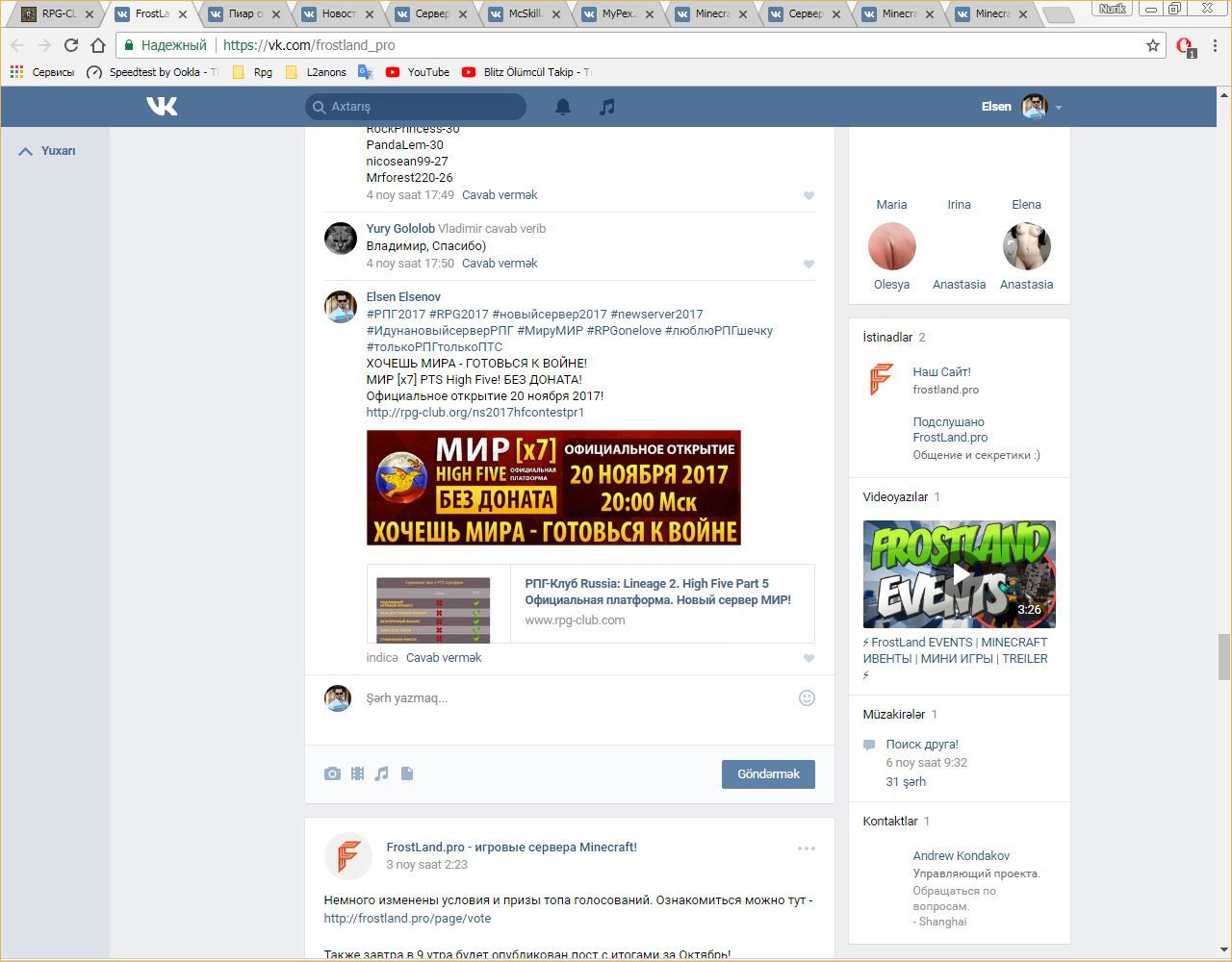Open the Google Translate bookmark icon
The image size is (1232, 962).
point(365,72)
